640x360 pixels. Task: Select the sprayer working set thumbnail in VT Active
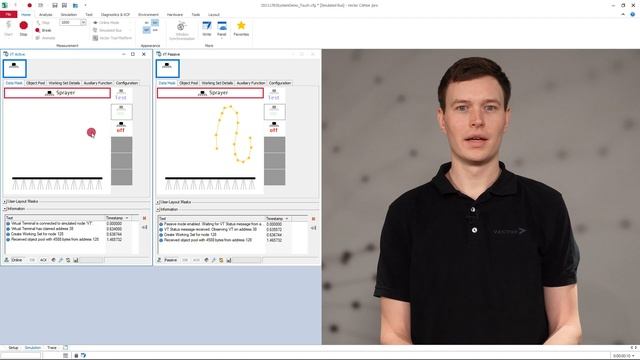[14, 68]
